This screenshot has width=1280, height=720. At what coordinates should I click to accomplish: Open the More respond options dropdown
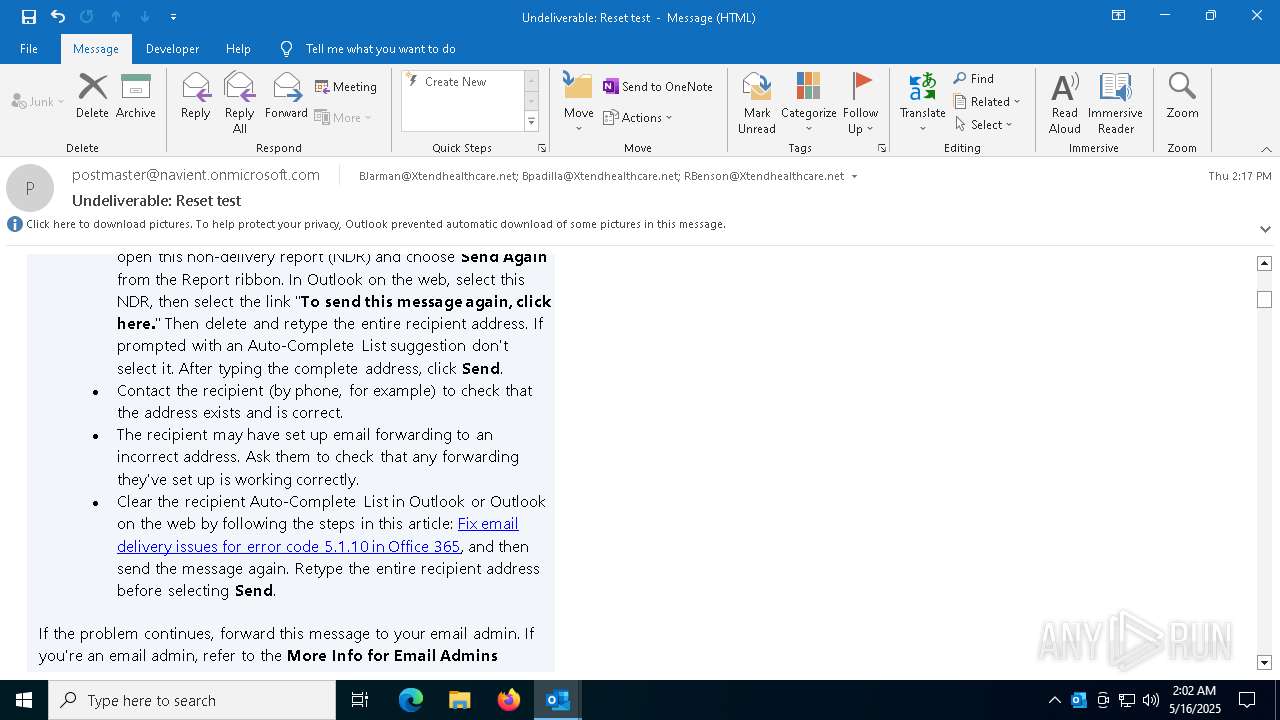pyautogui.click(x=343, y=118)
